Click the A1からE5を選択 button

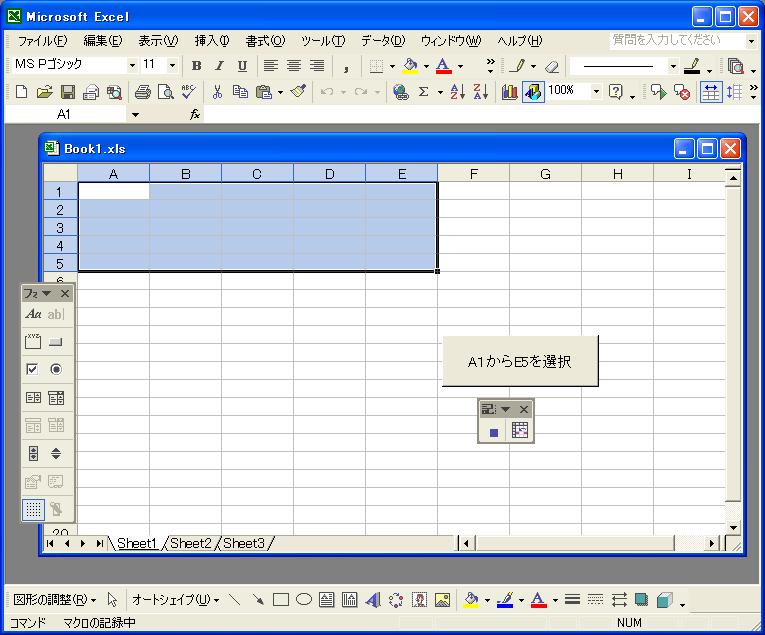pos(520,361)
